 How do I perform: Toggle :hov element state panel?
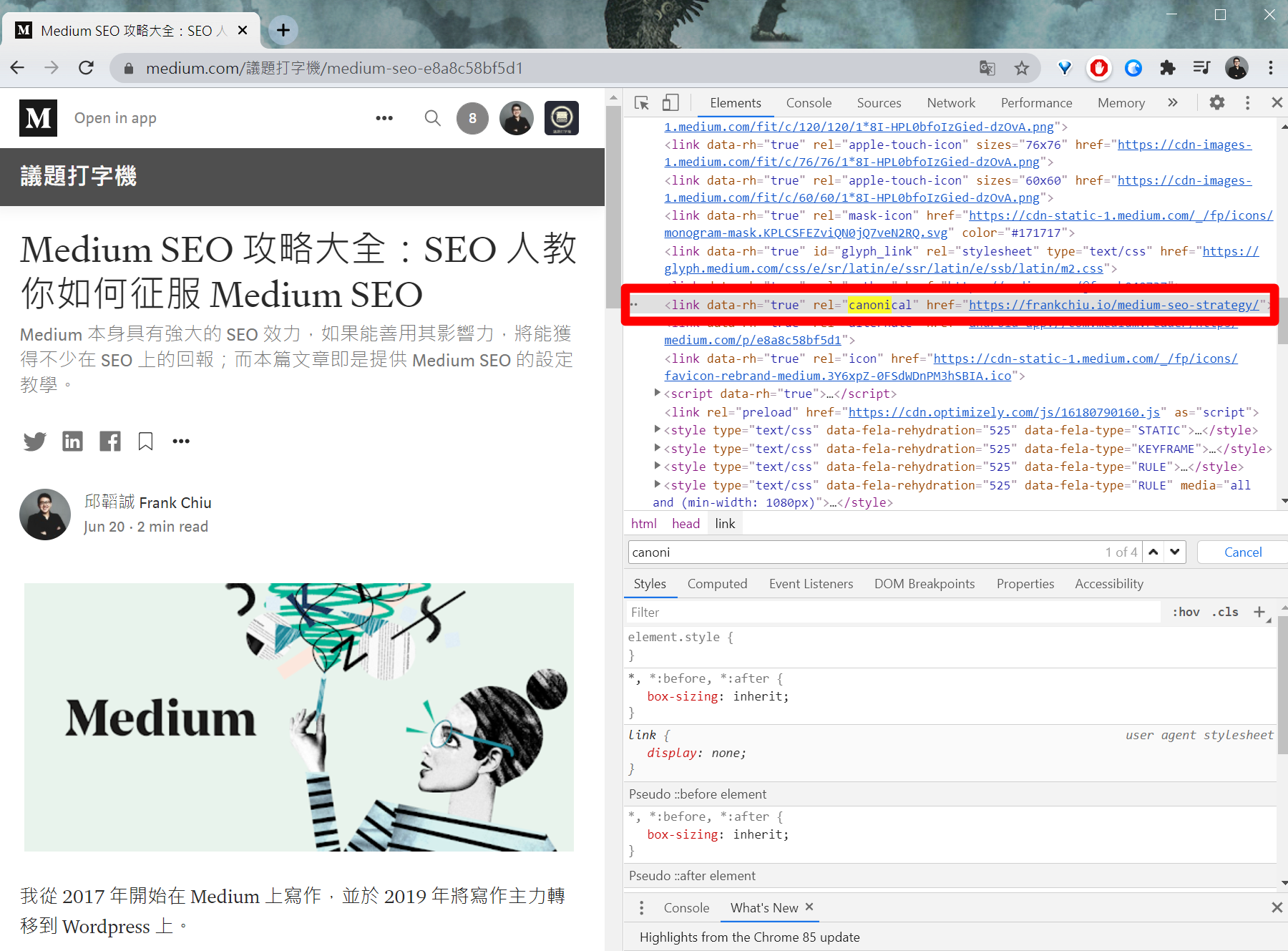[1186, 613]
